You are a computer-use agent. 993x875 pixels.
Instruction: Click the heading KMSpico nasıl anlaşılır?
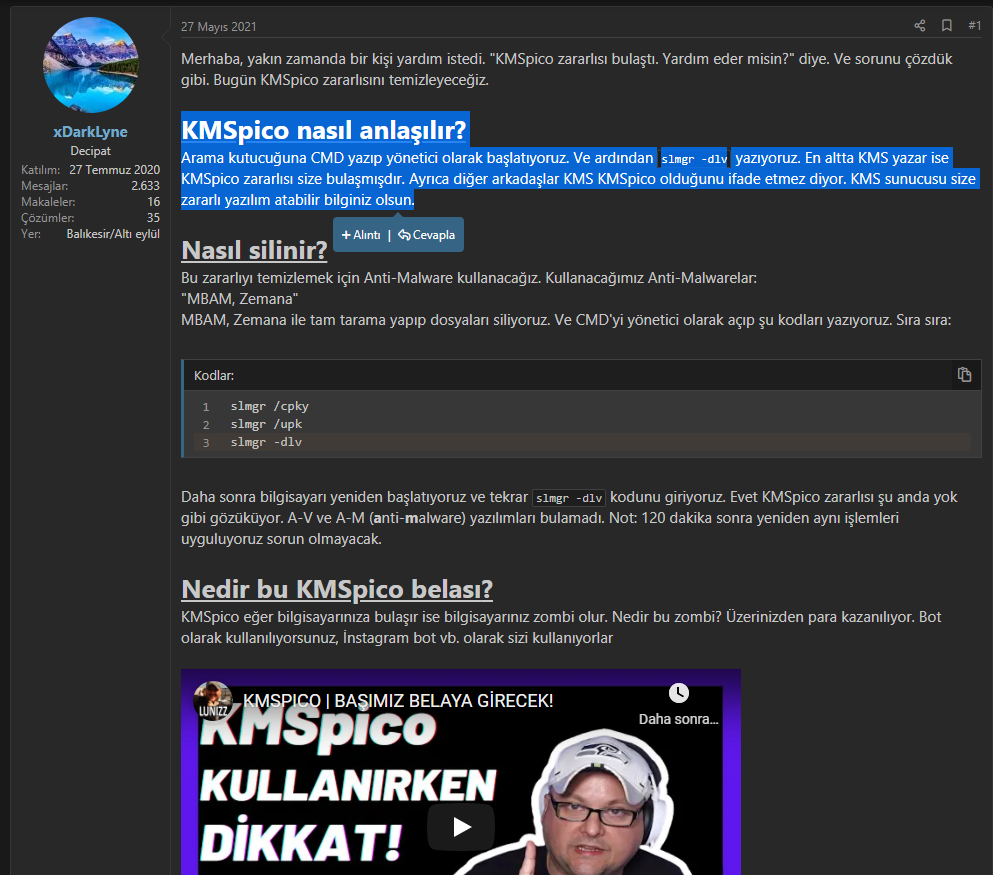point(324,130)
